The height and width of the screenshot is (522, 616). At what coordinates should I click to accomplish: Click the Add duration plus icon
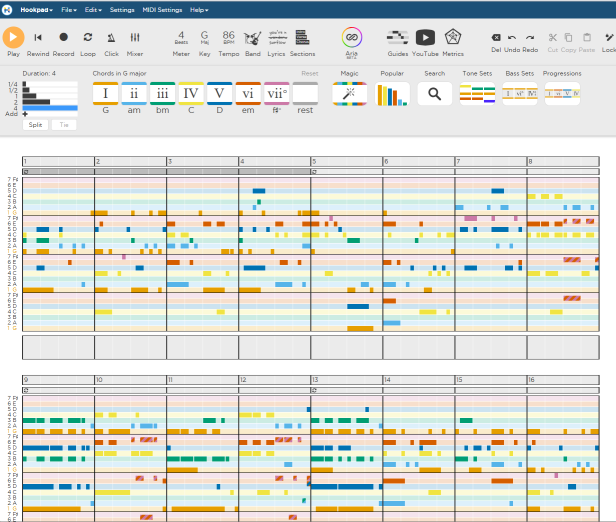point(25,114)
